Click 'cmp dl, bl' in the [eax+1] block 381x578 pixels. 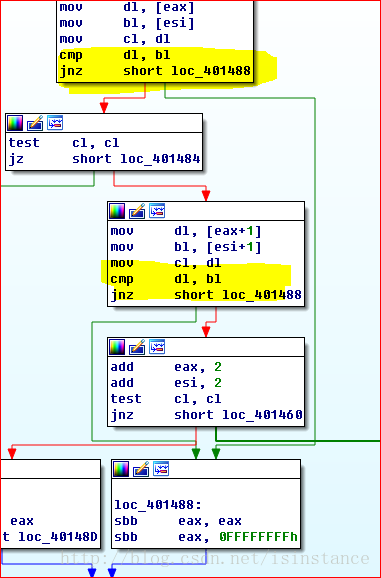(166, 279)
